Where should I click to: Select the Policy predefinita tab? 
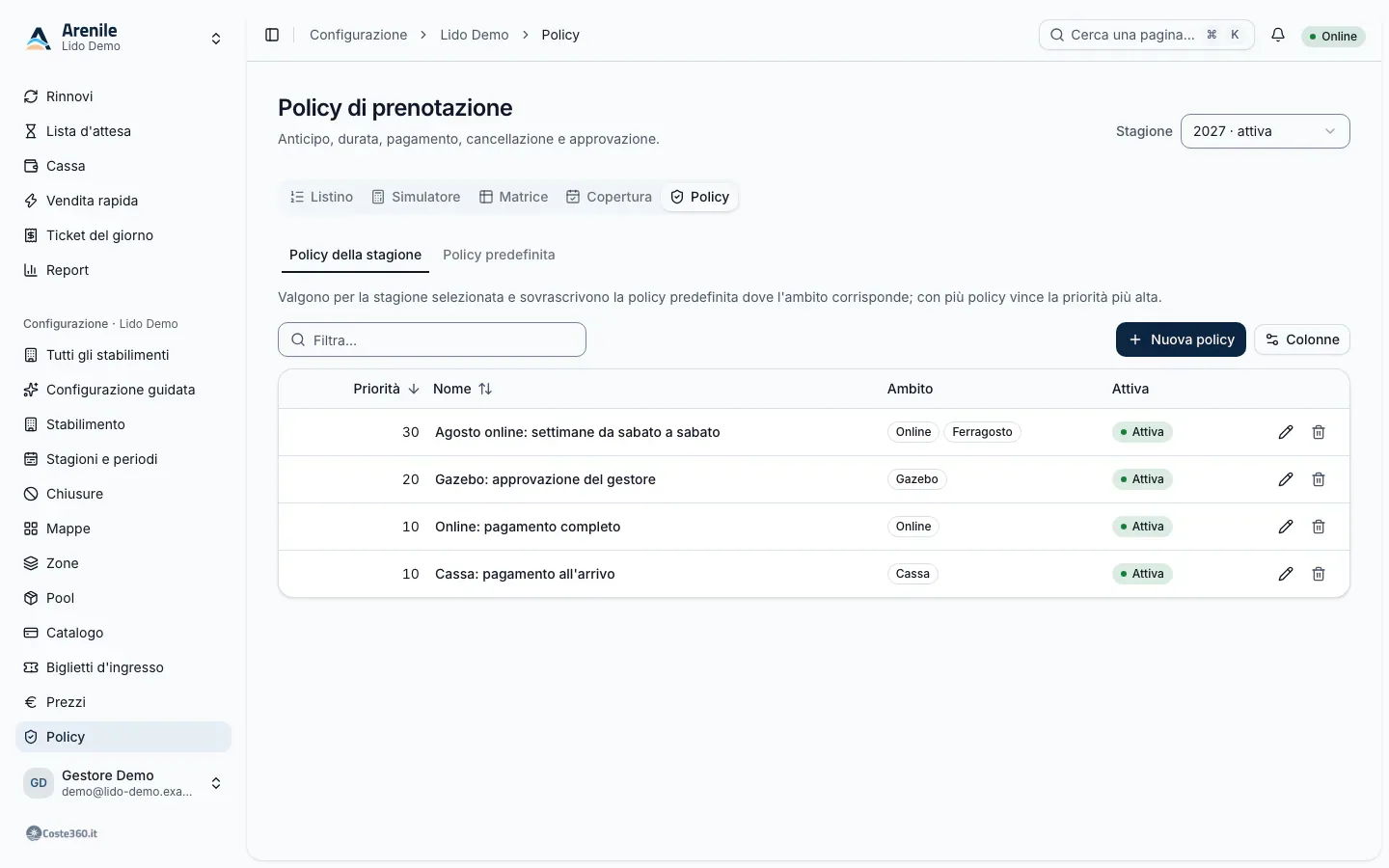pos(499,255)
